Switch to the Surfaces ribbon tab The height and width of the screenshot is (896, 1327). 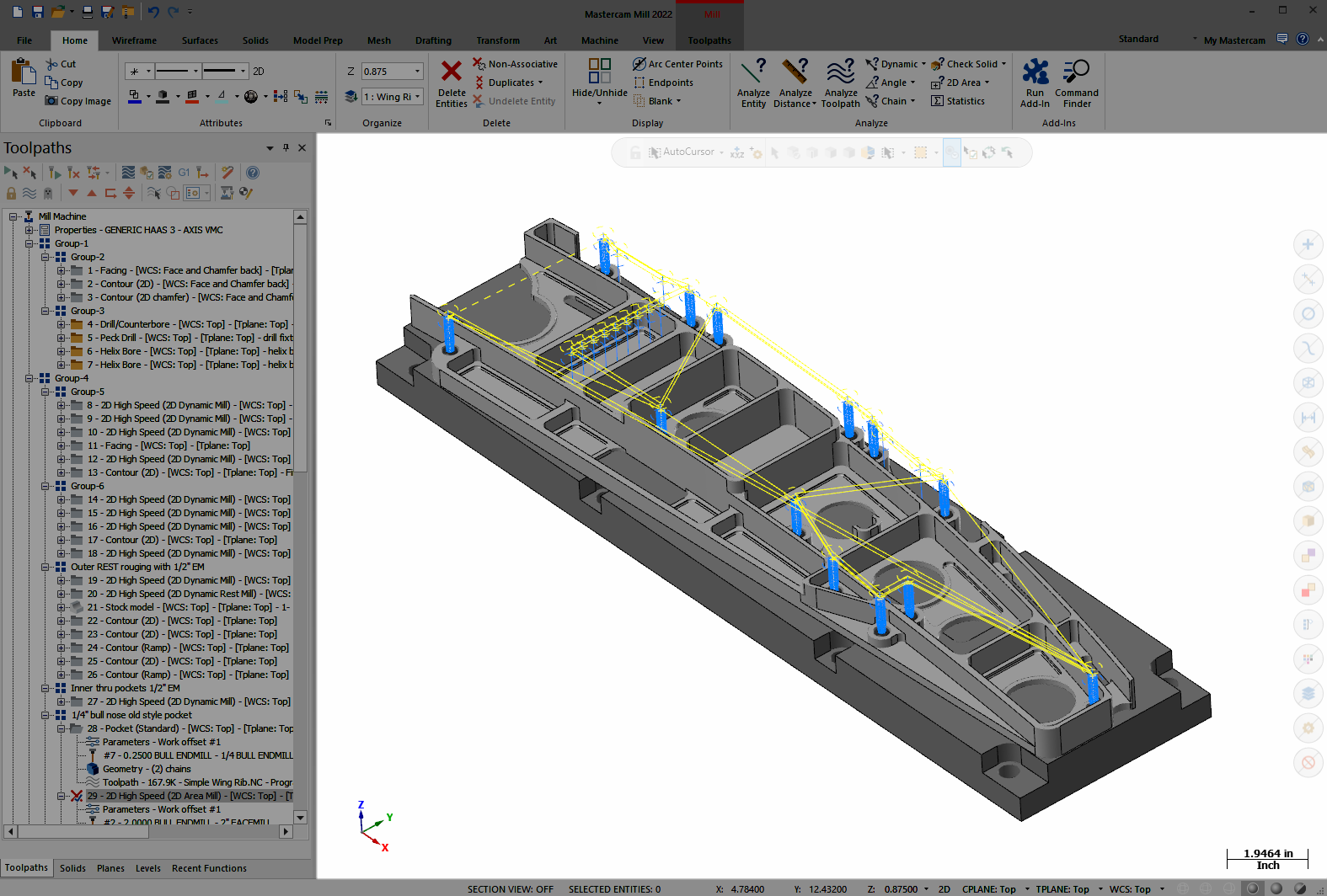pos(200,40)
